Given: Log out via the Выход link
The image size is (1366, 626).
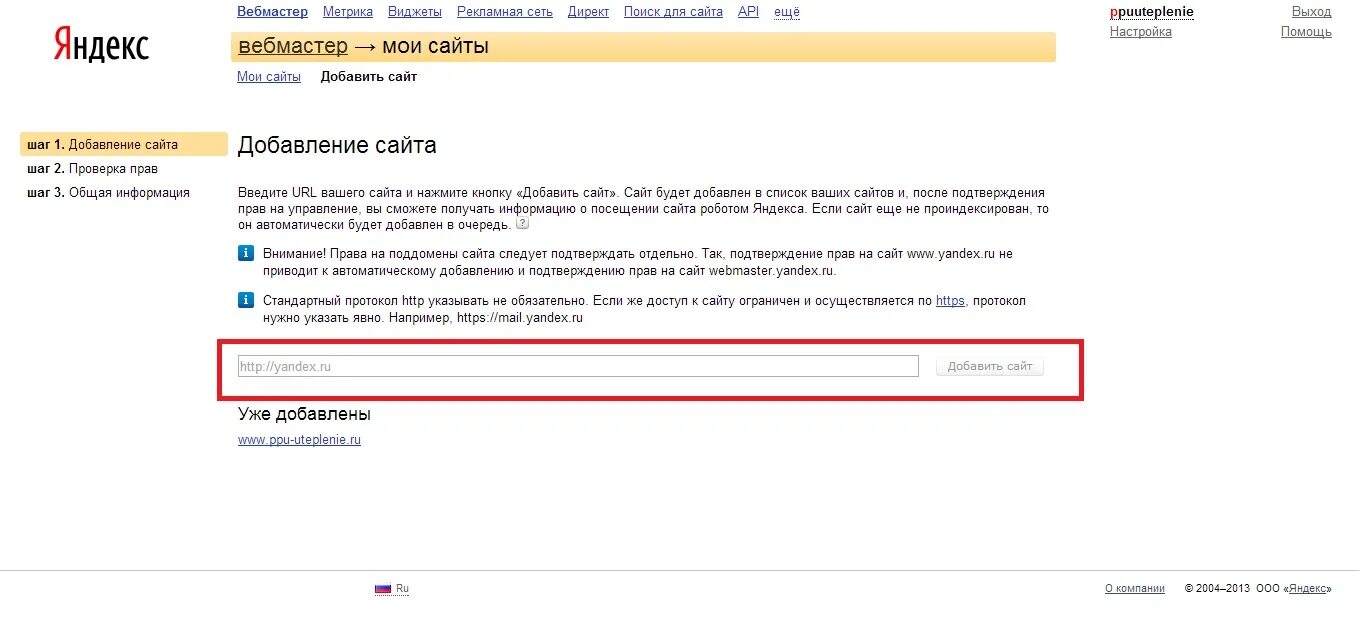Looking at the screenshot, I should point(1312,12).
